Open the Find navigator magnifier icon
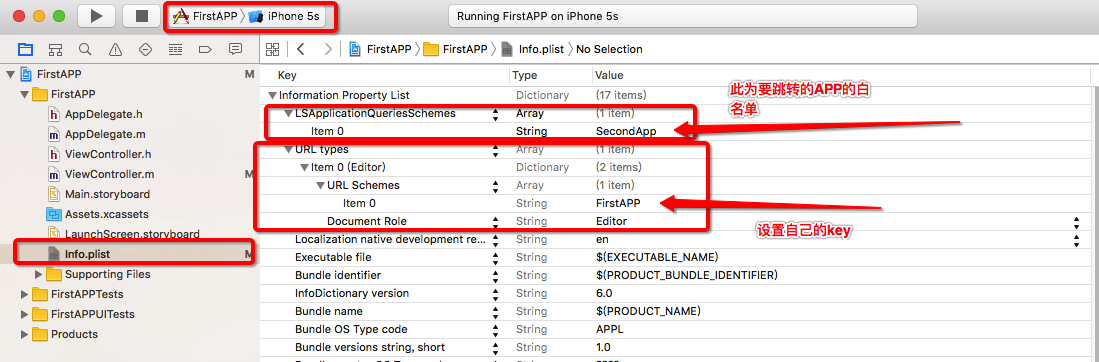 point(85,49)
